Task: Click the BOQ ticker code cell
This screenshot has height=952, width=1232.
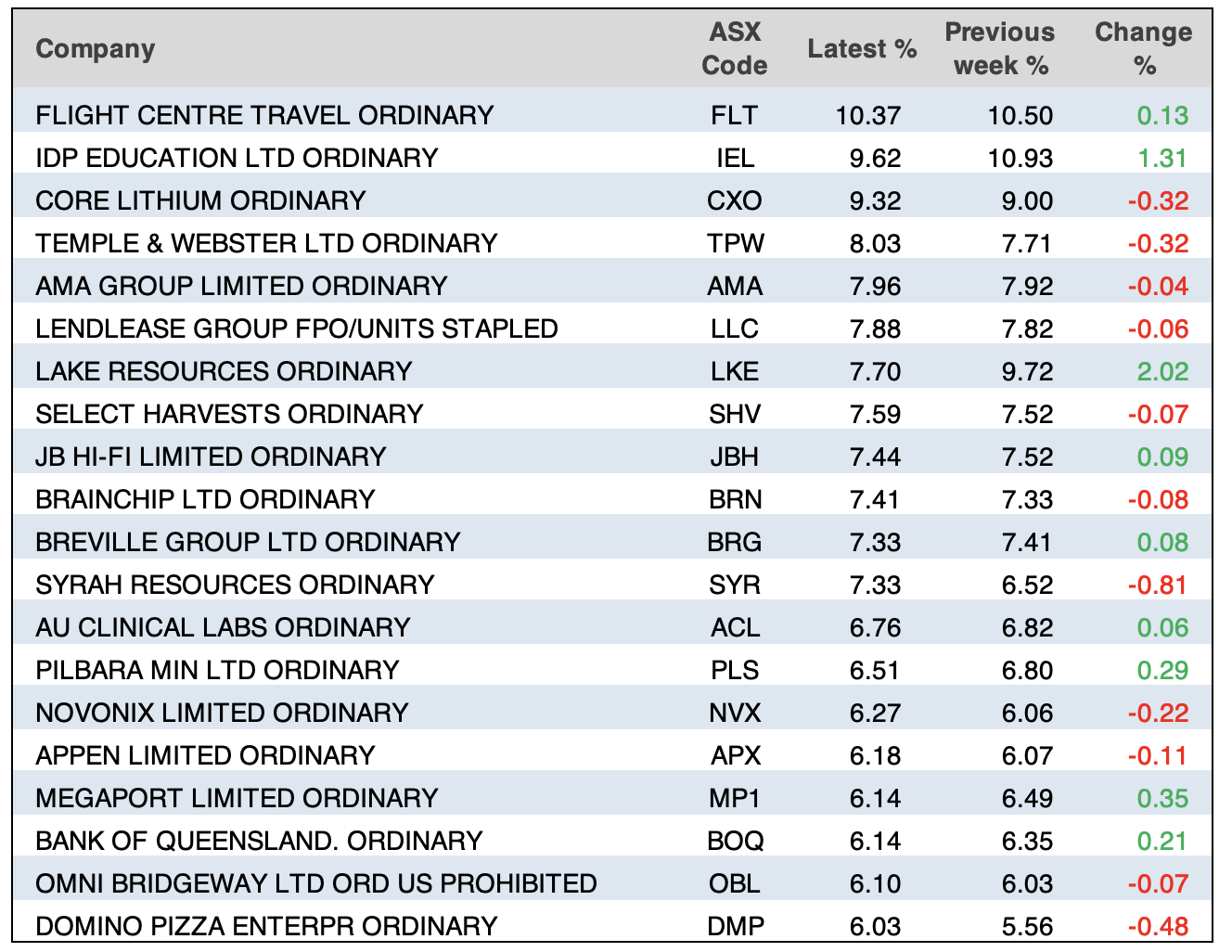Action: 735,841
